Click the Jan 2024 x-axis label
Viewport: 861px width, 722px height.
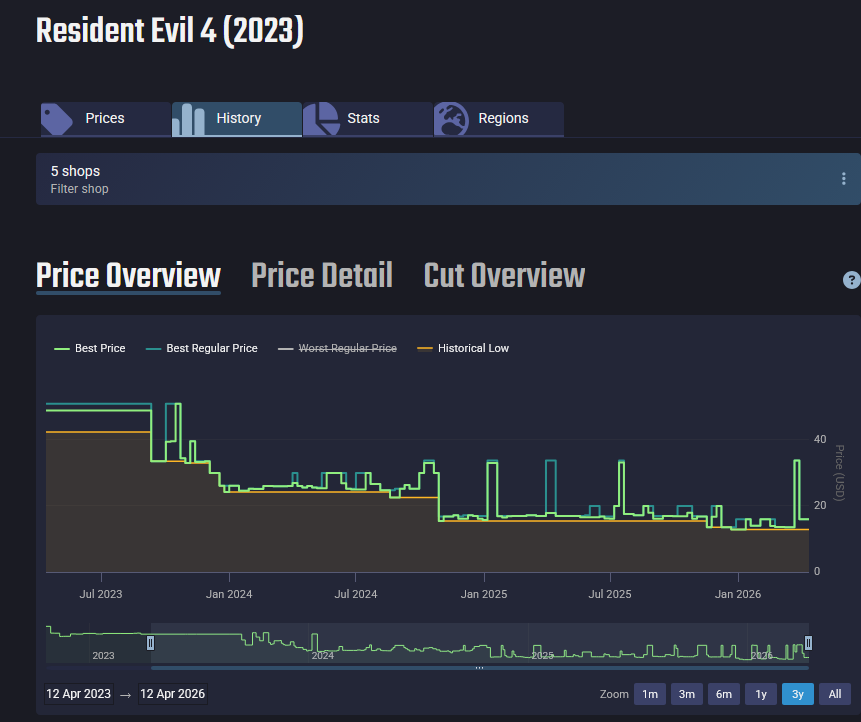click(x=229, y=594)
